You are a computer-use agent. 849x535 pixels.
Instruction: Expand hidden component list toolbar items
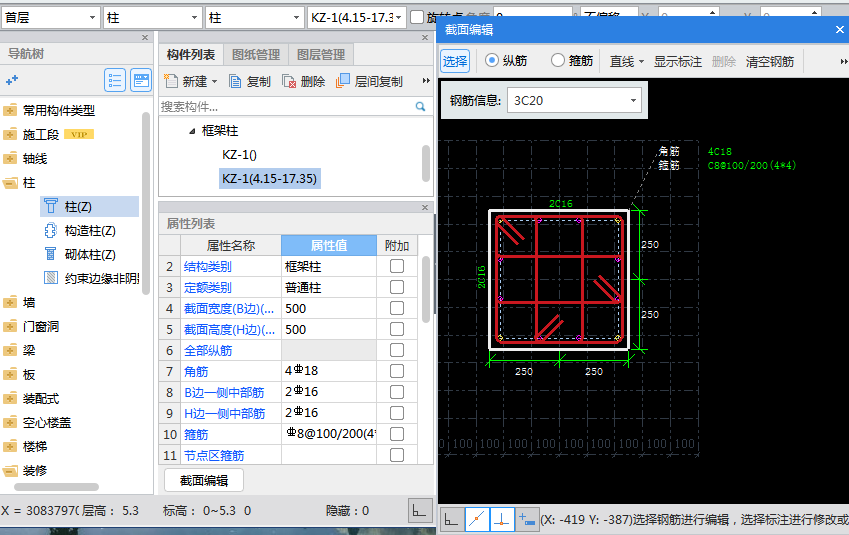pos(426,81)
